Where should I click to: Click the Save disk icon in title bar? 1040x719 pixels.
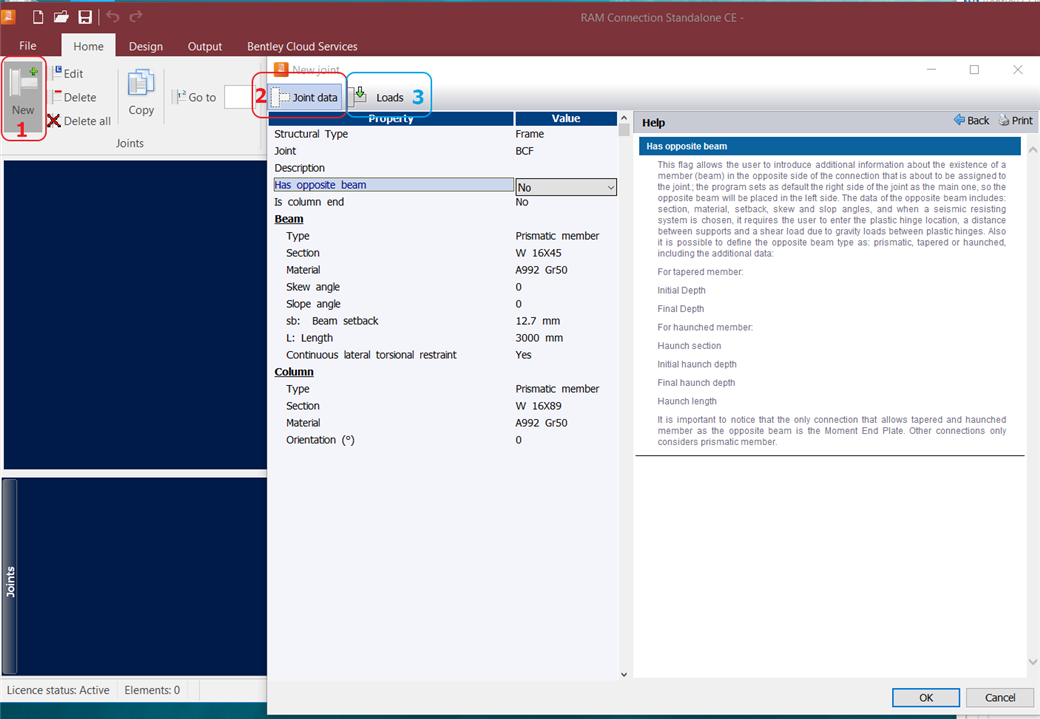coord(85,17)
